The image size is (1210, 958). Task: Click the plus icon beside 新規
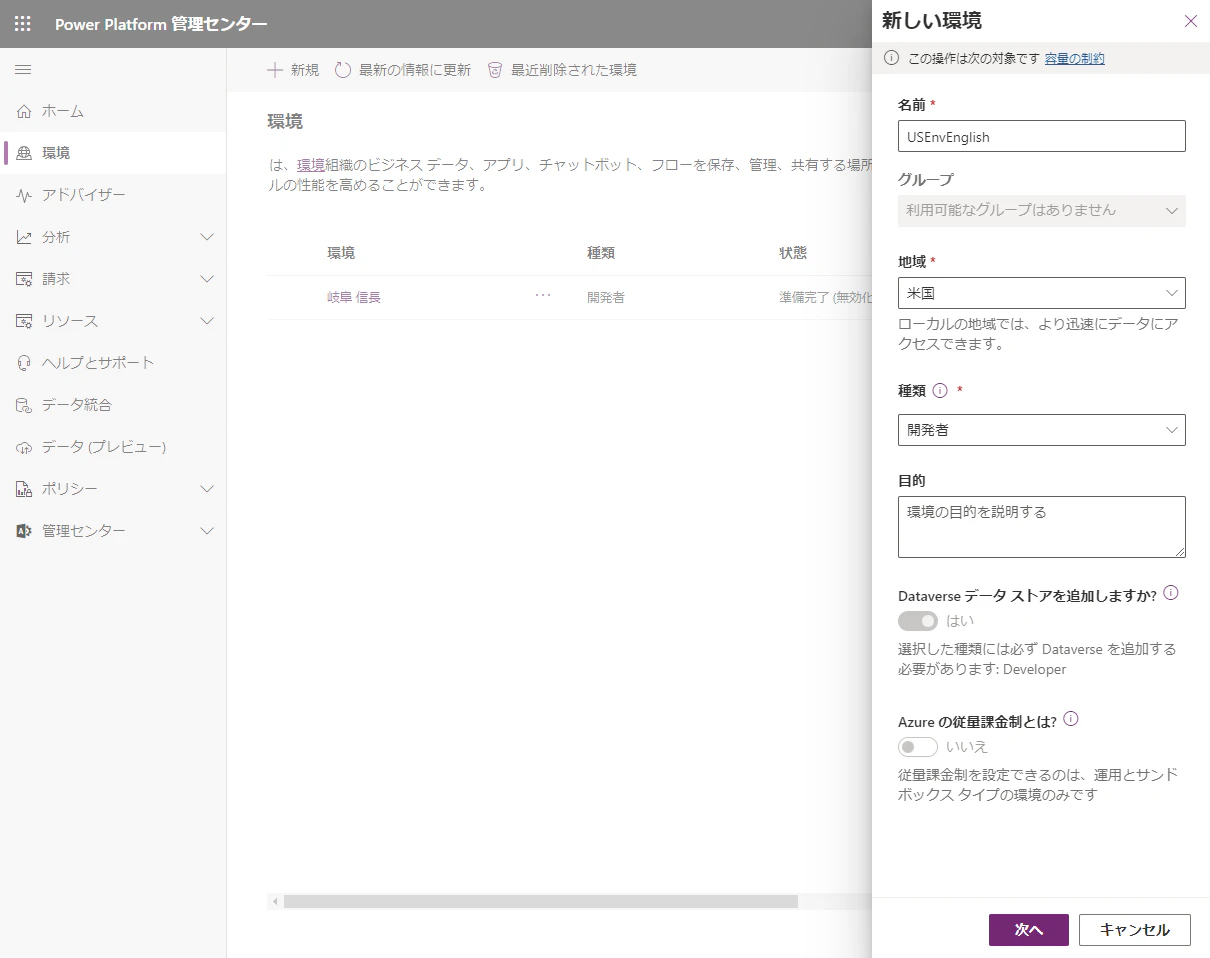(x=275, y=70)
